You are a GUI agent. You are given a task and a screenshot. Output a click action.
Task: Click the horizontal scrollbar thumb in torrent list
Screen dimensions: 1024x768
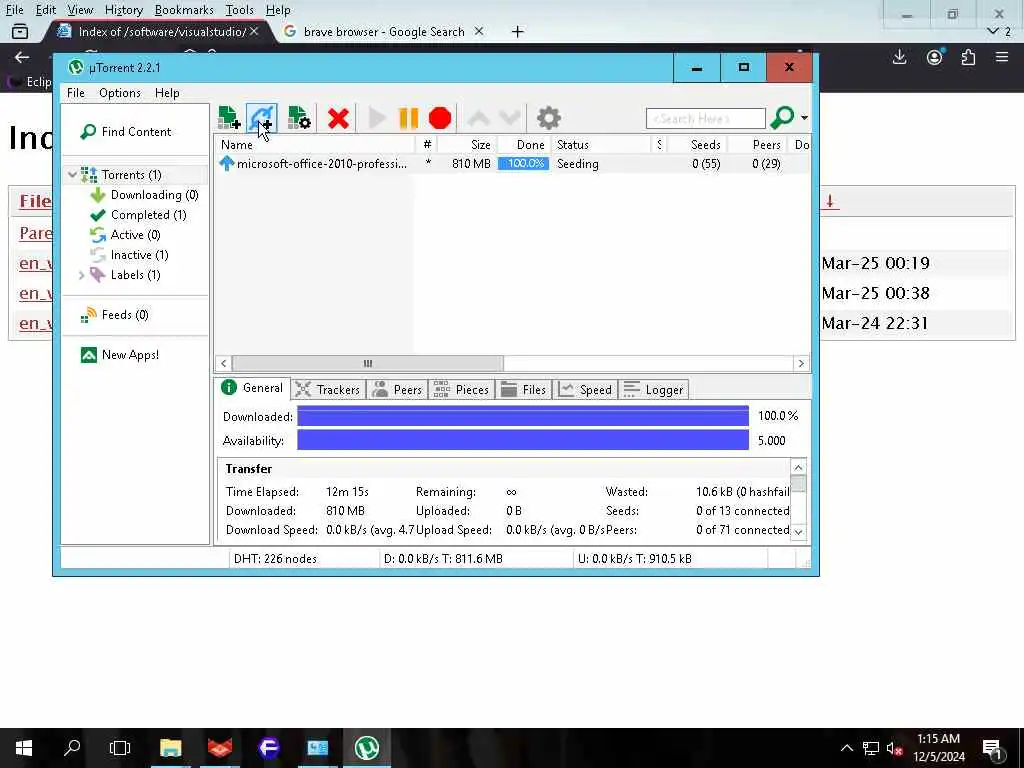[368, 363]
